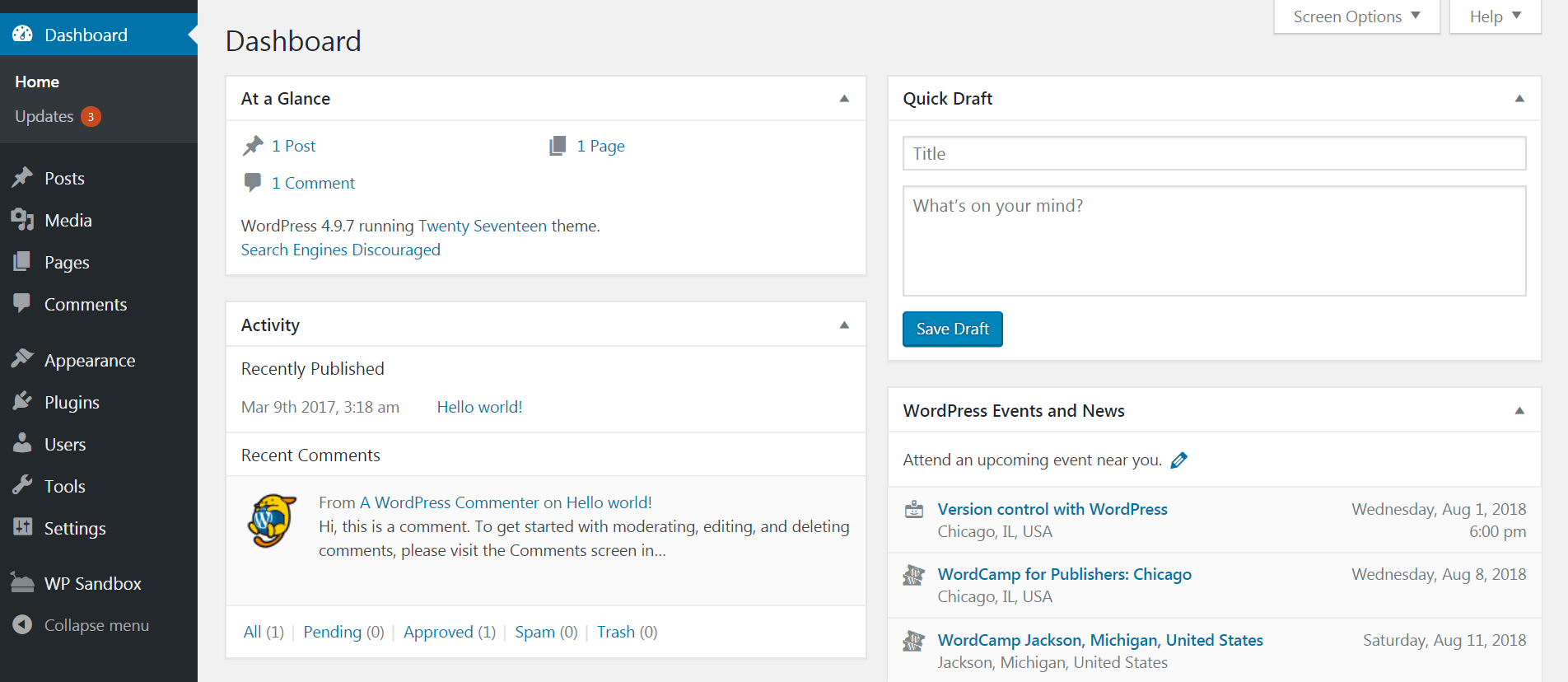Open the Twenty Seventeen theme link
This screenshot has width=1568, height=682.
pyautogui.click(x=483, y=226)
